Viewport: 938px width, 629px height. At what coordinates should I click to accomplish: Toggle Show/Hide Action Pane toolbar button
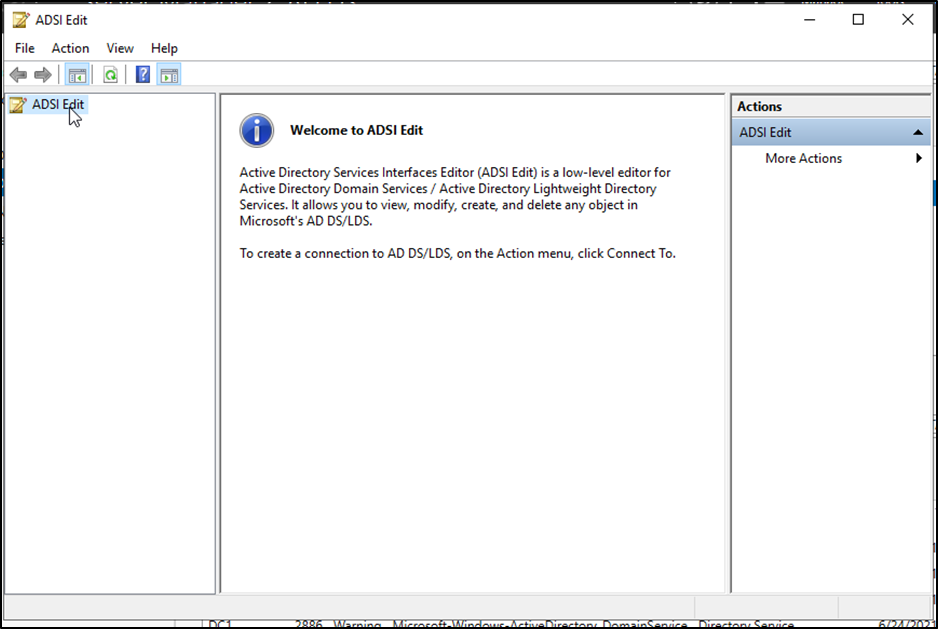(169, 75)
